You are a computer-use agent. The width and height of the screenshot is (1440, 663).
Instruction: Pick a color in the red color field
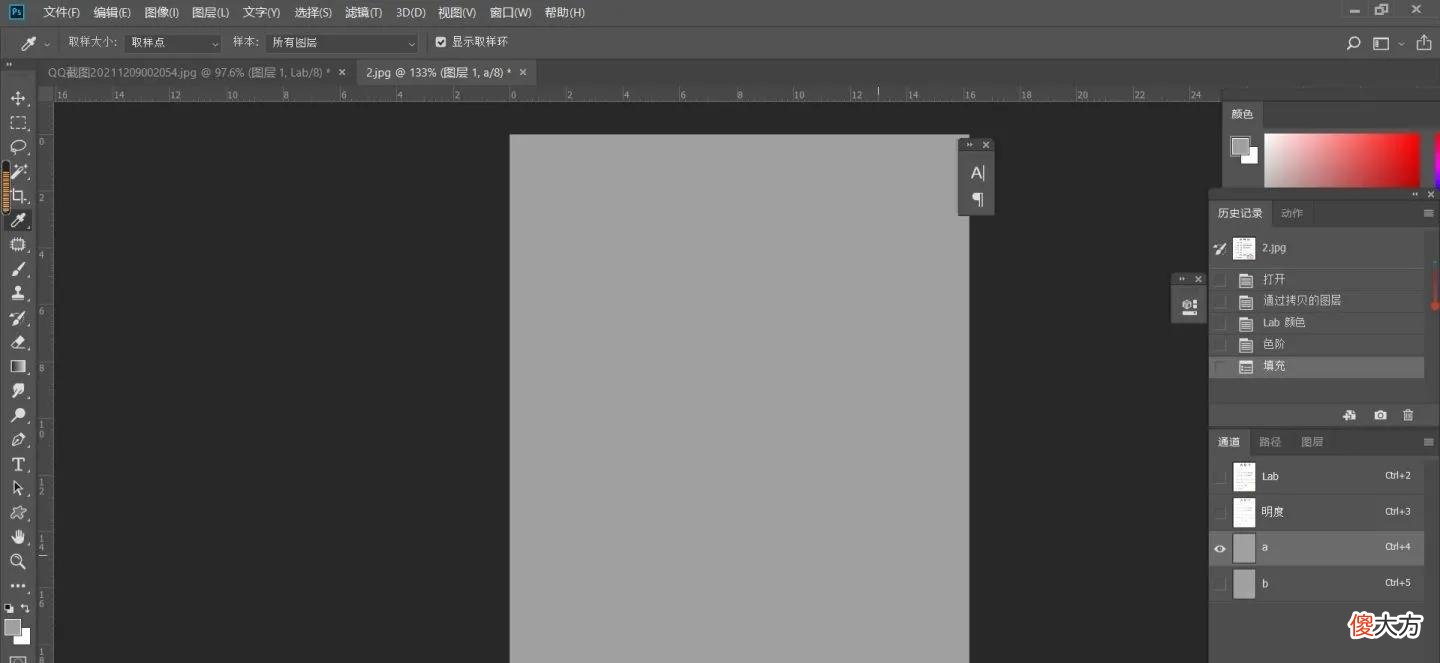click(x=1342, y=161)
